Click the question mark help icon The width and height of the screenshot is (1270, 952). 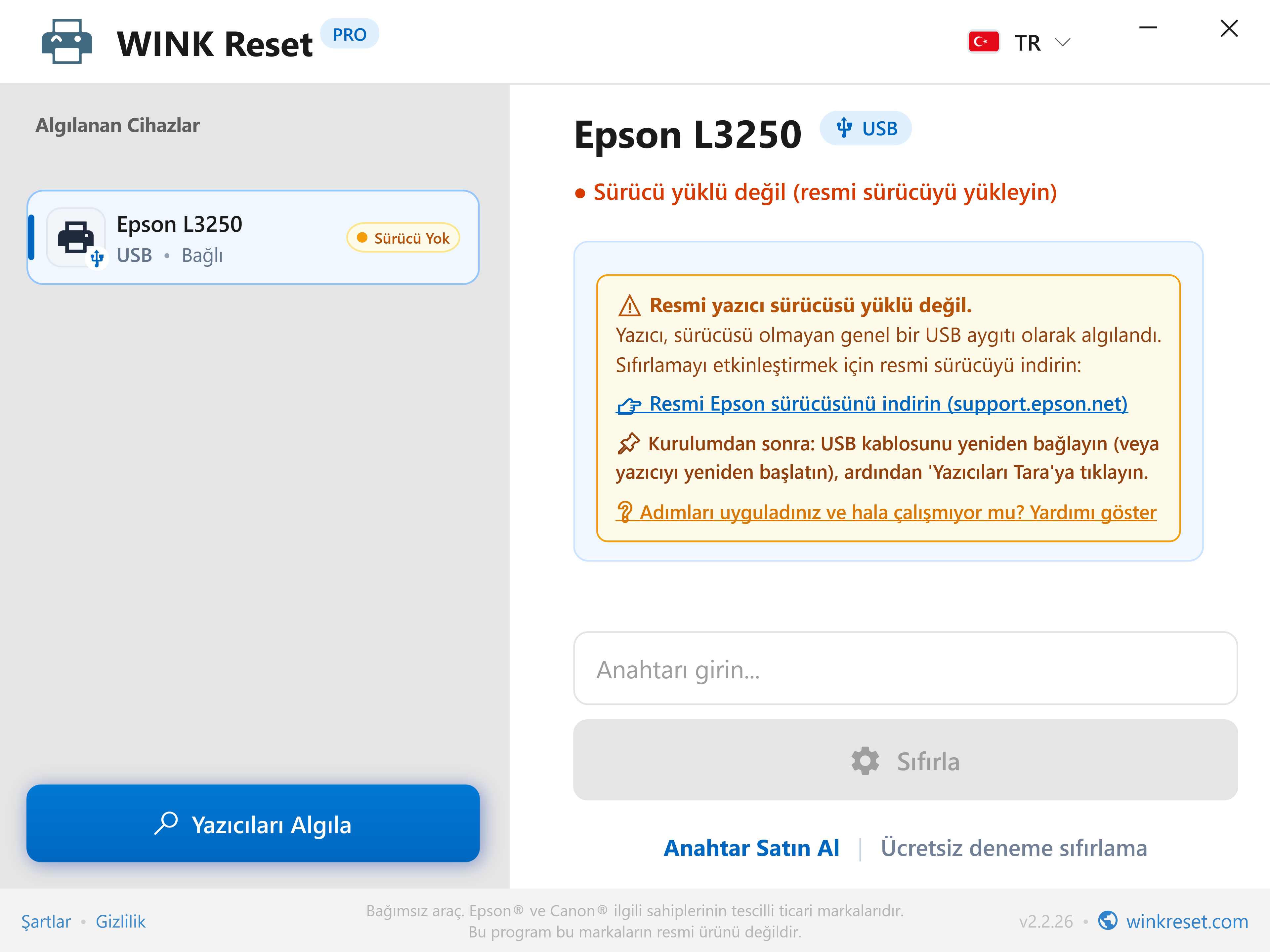pyautogui.click(x=625, y=512)
